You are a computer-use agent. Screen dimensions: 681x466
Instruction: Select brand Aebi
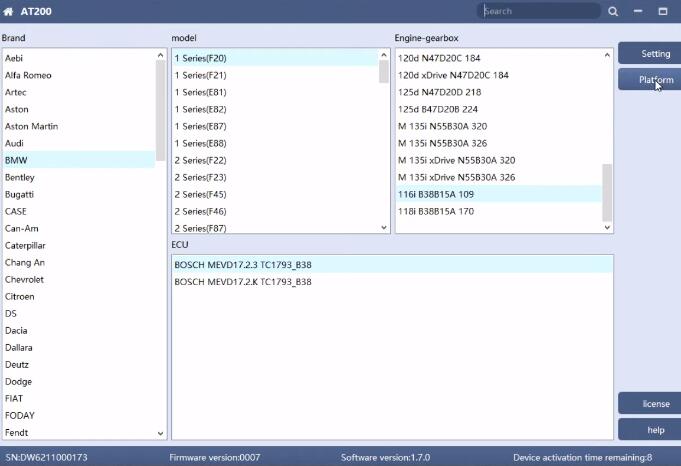pos(79,58)
